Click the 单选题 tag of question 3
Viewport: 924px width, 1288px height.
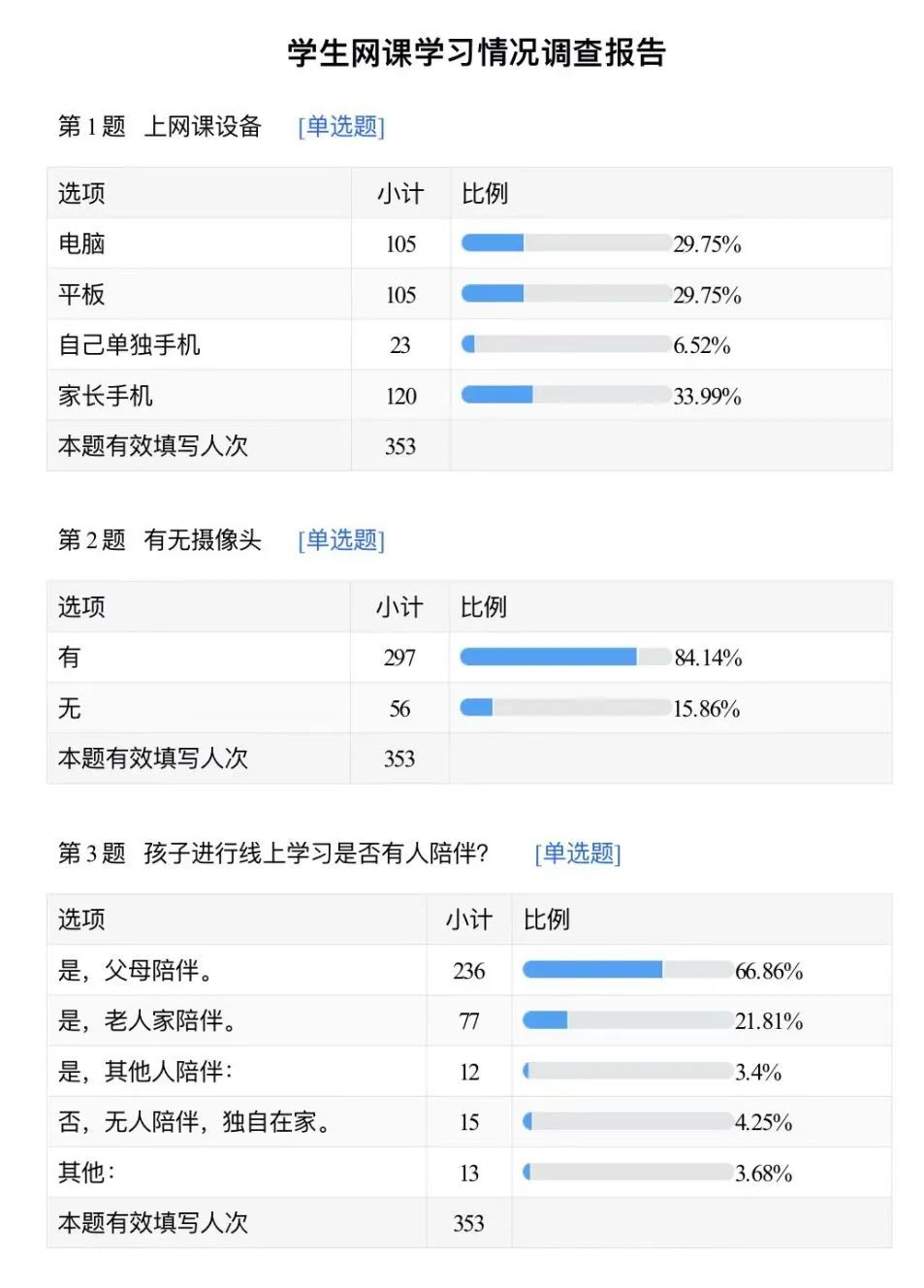click(x=578, y=853)
